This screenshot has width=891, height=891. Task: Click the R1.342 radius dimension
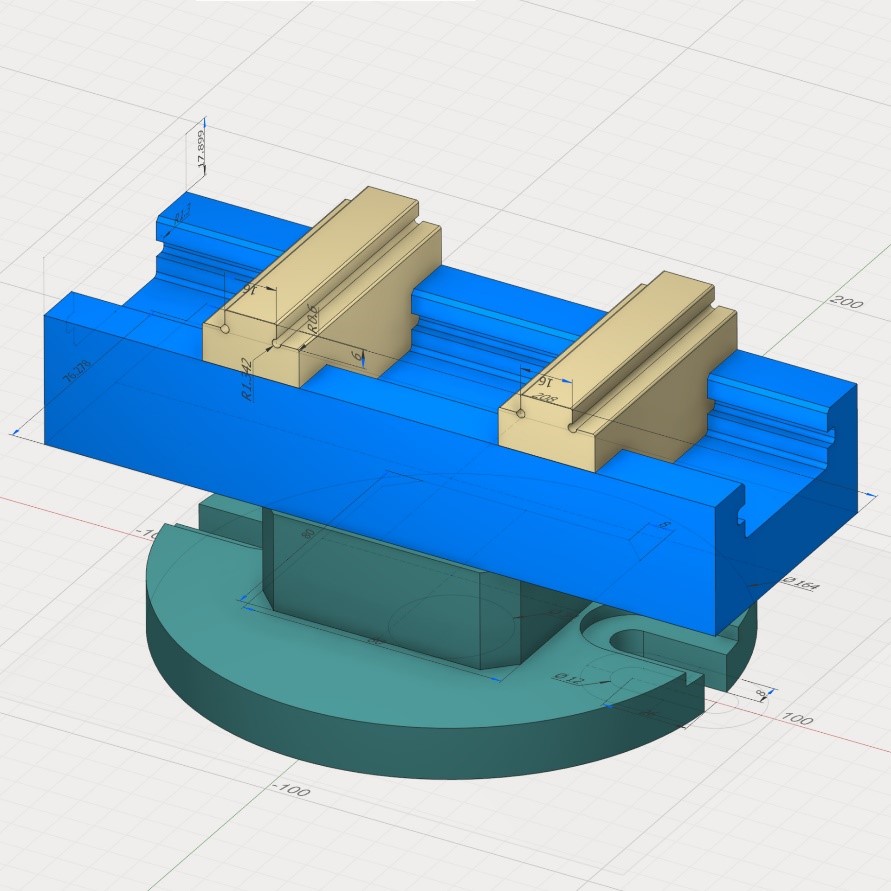247,379
